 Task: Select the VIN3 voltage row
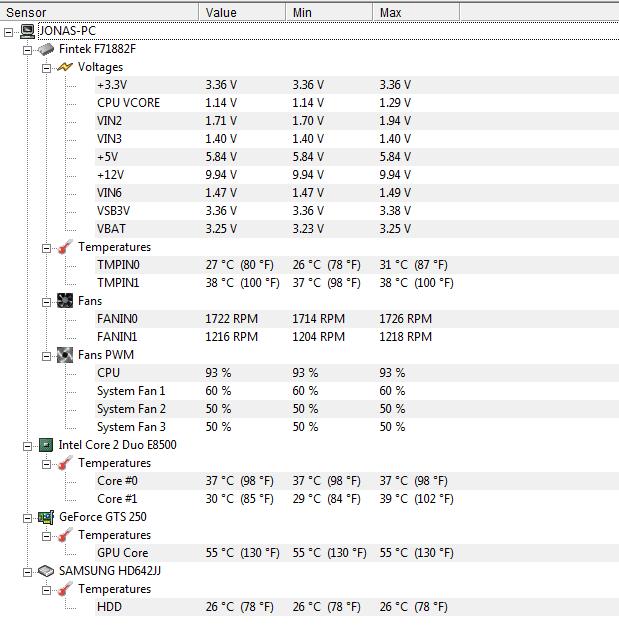point(357,139)
